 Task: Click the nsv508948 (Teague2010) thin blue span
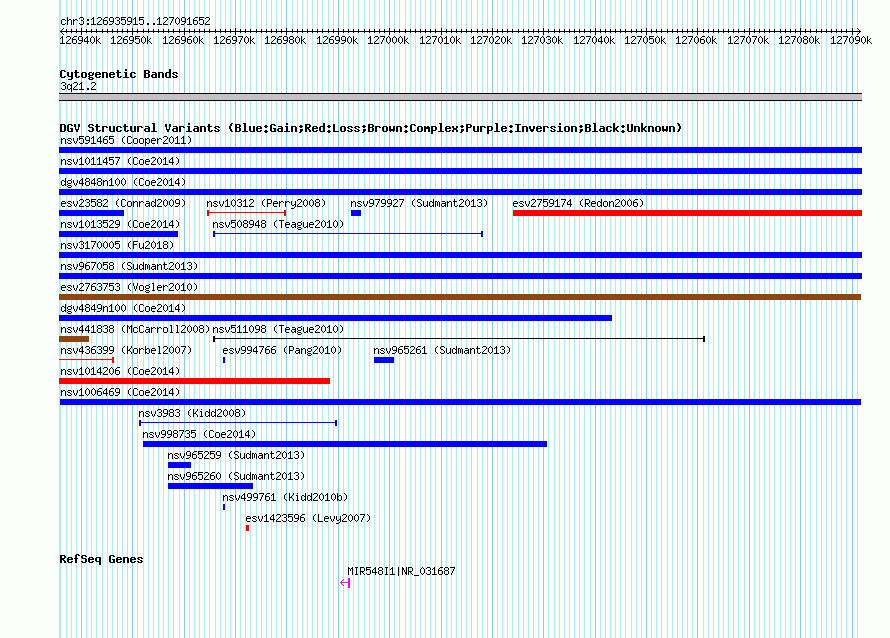pyautogui.click(x=348, y=234)
